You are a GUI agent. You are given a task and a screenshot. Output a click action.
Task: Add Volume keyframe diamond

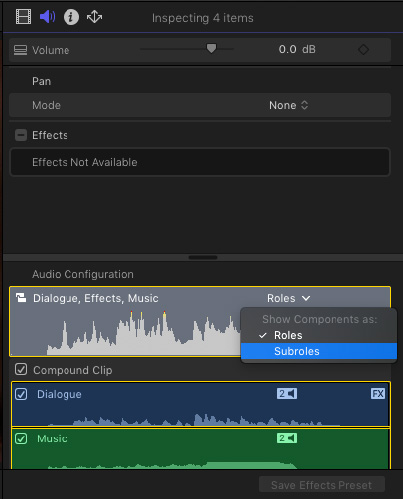(363, 50)
